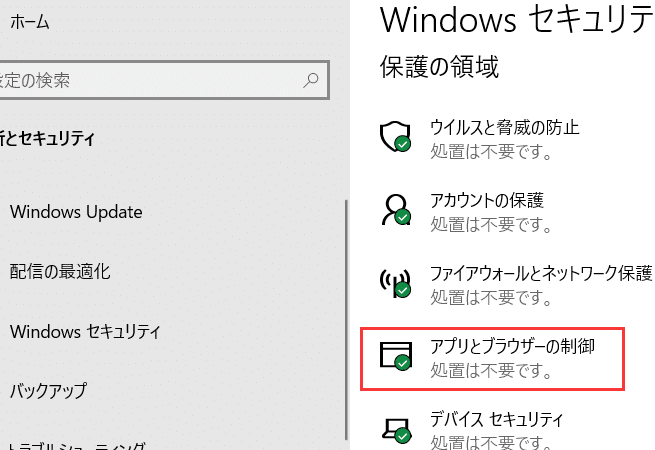Image resolution: width=655 pixels, height=450 pixels.
Task: Open バックアップ in the sidebar
Action: 48,390
